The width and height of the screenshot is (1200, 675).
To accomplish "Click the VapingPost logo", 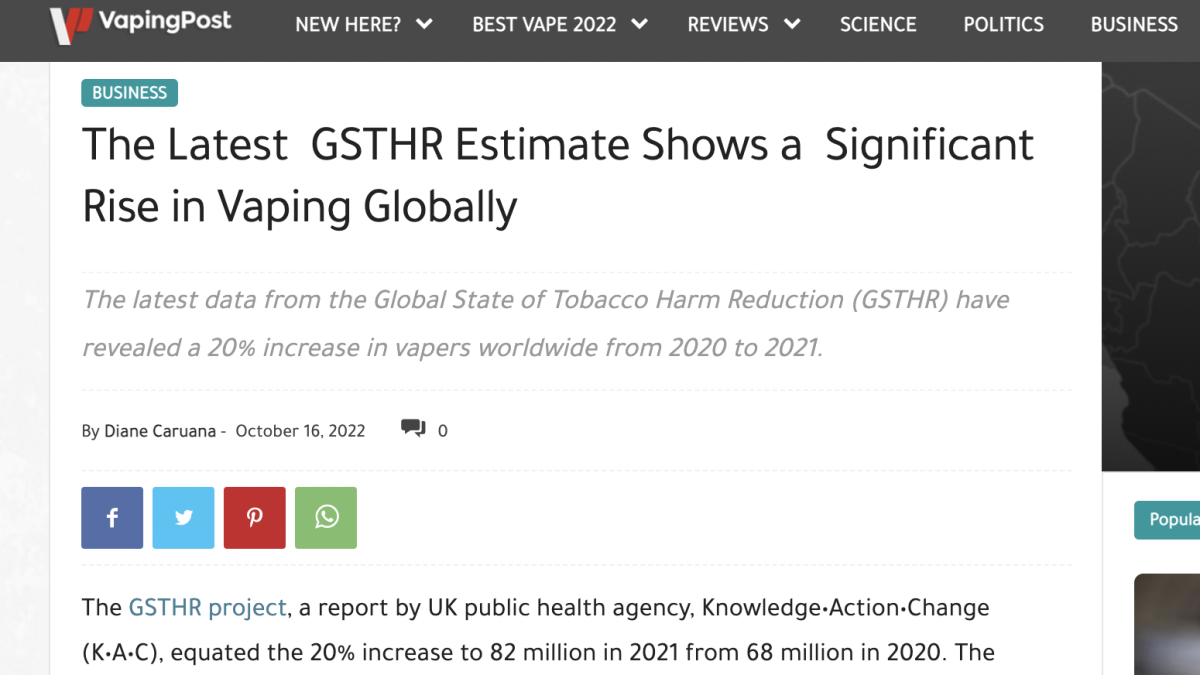I will coord(140,22).
